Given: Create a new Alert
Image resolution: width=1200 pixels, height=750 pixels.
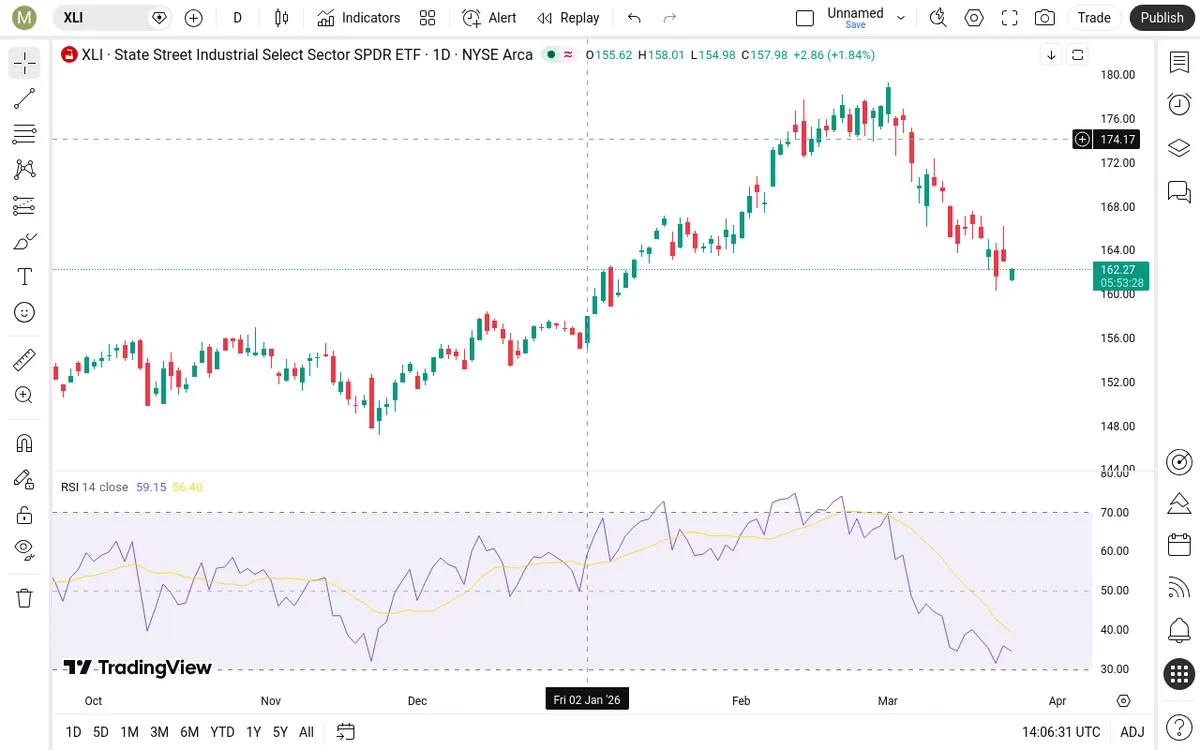Looking at the screenshot, I should [490, 17].
